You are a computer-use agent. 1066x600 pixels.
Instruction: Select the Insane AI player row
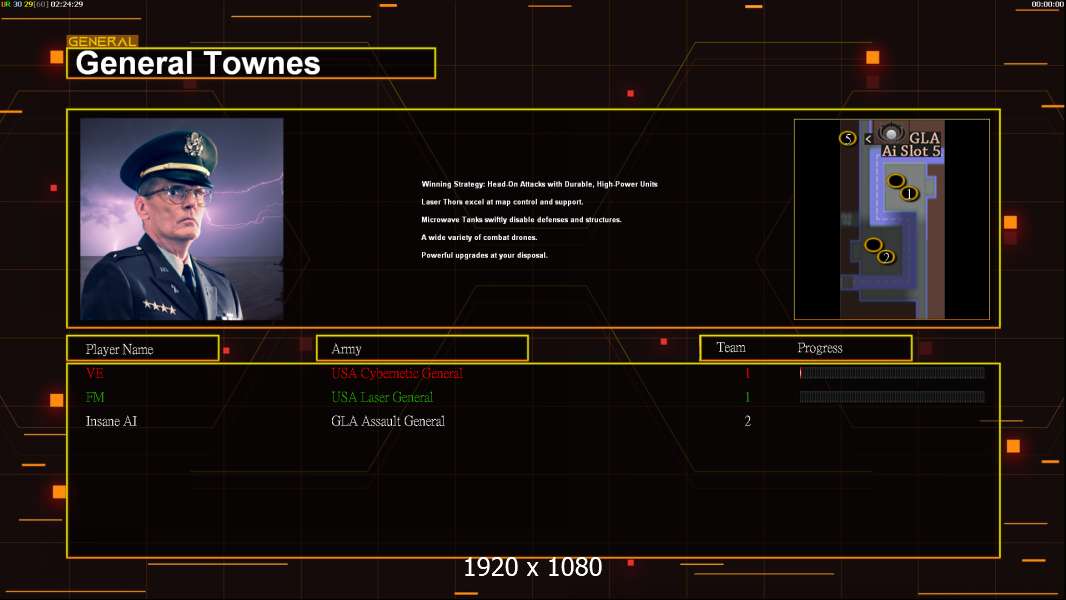pos(533,421)
